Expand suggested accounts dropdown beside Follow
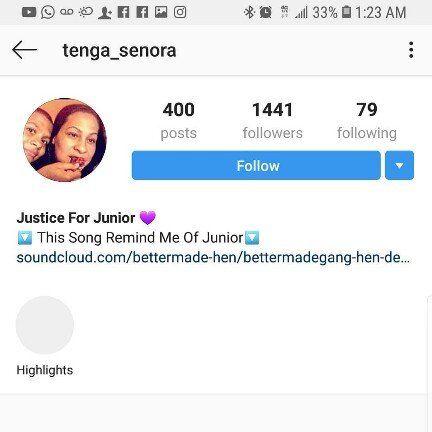432x432 pixels. pos(399,165)
